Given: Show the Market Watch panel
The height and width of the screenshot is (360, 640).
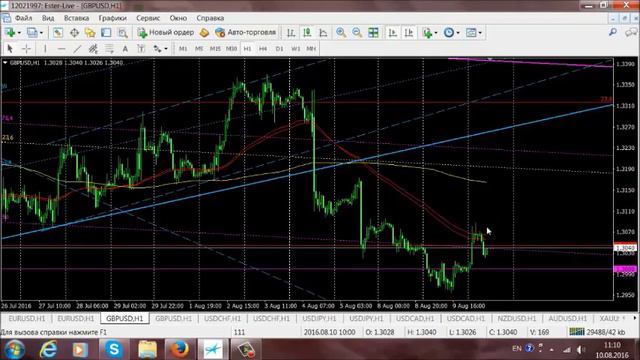Looking at the screenshot, I should [58, 33].
